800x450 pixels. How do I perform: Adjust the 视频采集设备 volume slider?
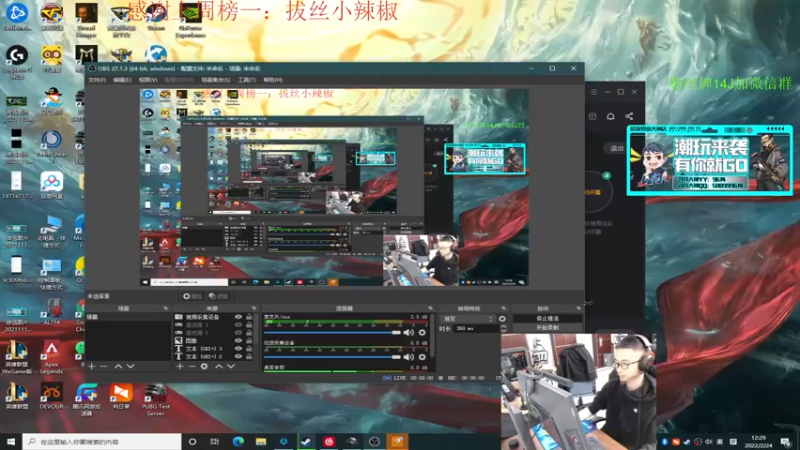(332, 357)
